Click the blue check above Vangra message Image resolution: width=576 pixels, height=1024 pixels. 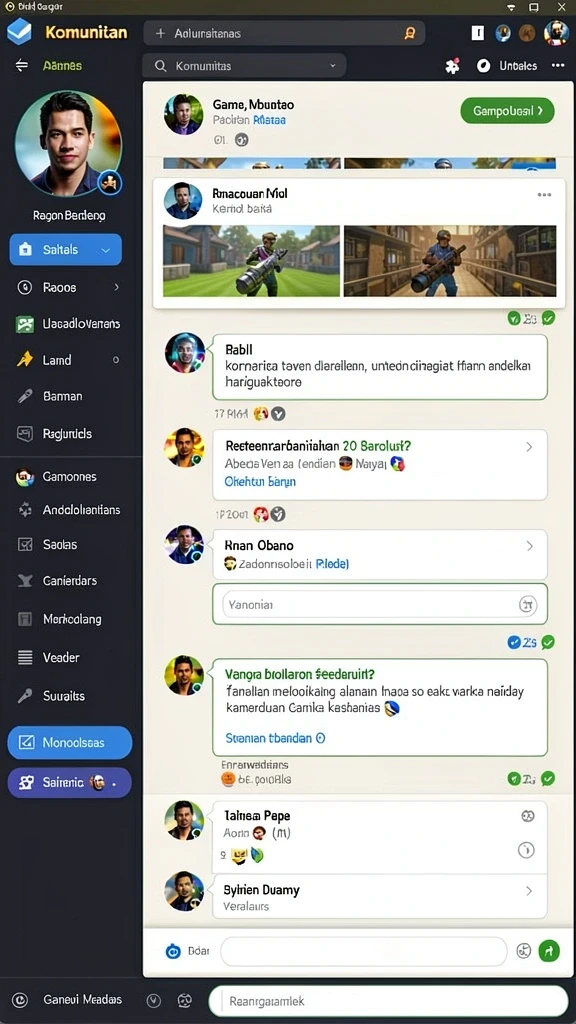[514, 642]
